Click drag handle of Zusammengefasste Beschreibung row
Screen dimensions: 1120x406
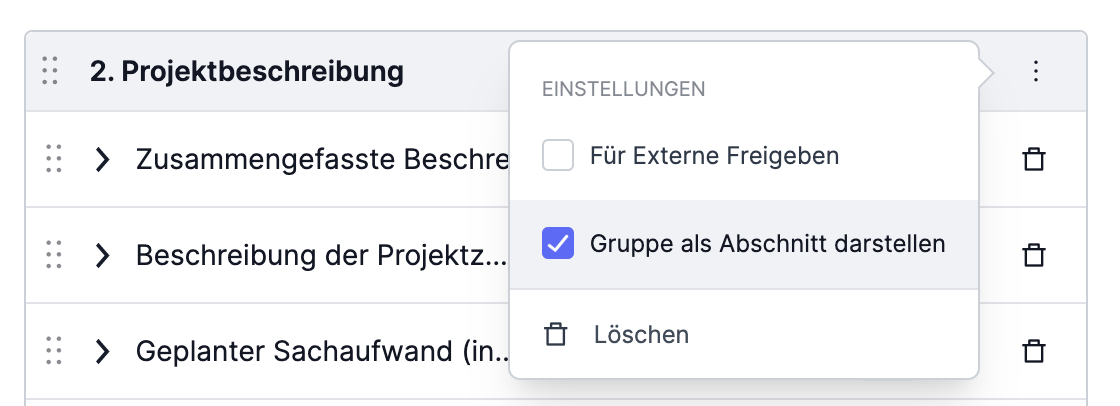point(54,159)
